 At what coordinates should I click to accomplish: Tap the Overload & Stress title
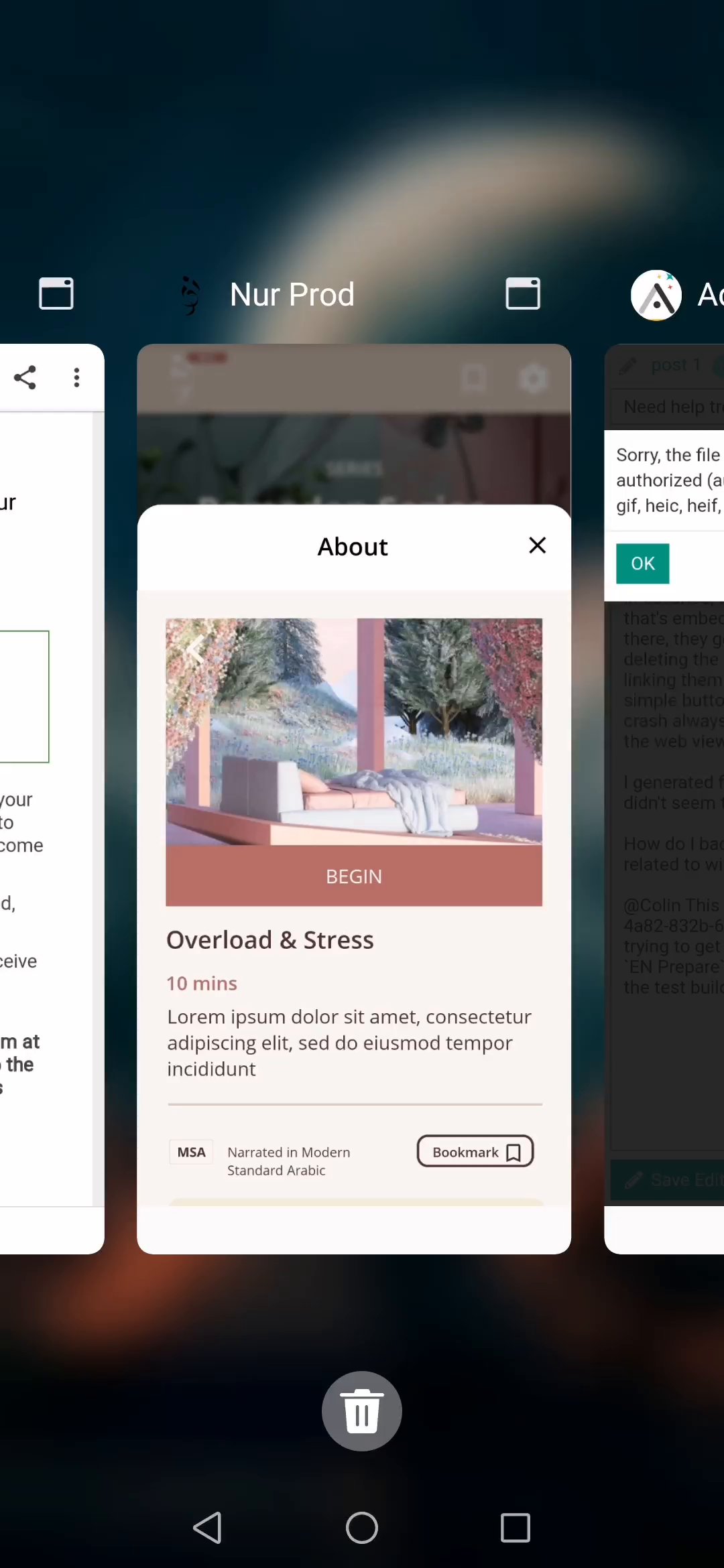coord(269,939)
